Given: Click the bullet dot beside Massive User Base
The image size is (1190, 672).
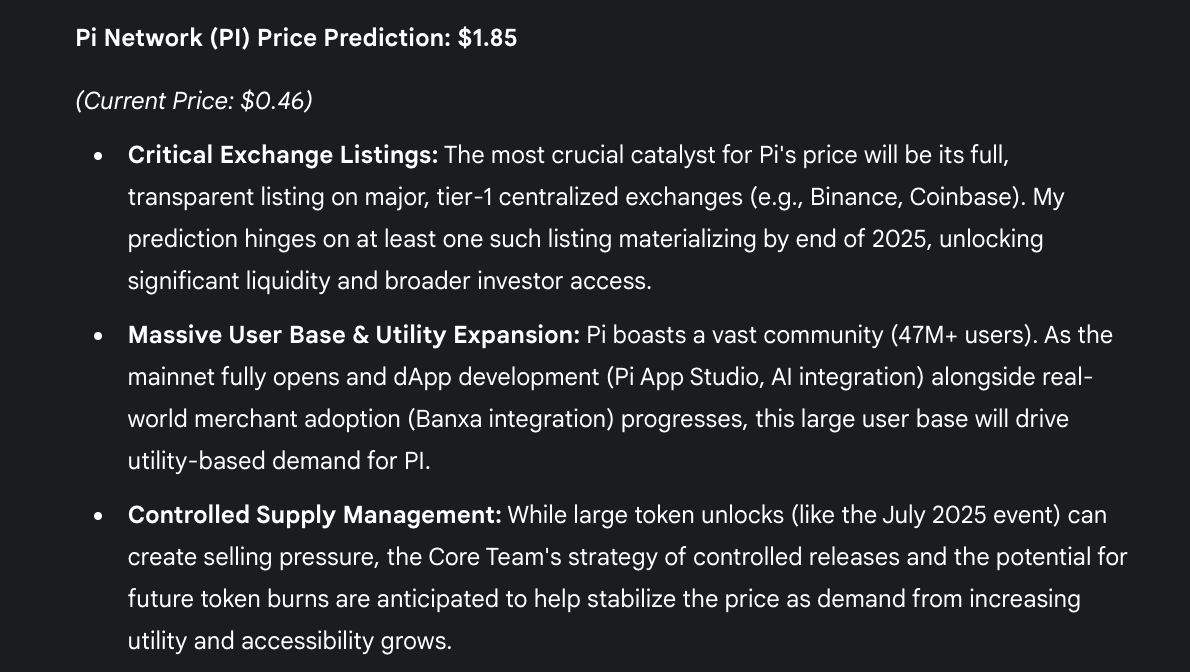Looking at the screenshot, I should tap(98, 336).
